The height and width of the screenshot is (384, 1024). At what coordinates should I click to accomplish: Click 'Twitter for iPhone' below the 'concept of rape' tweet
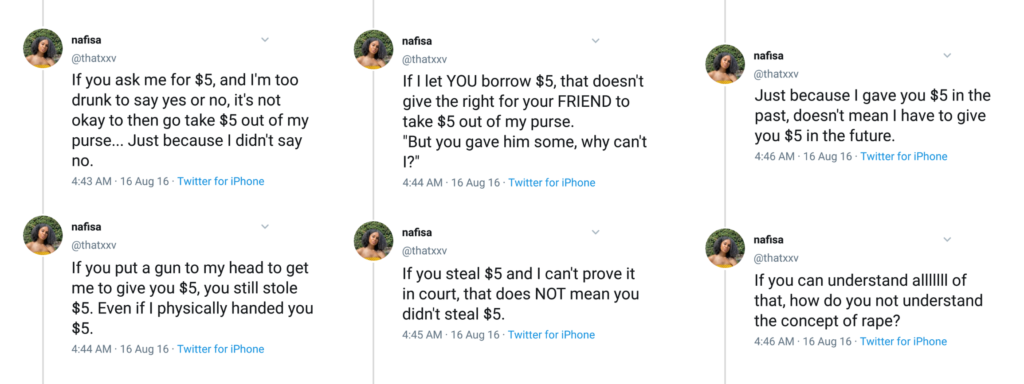tap(903, 342)
